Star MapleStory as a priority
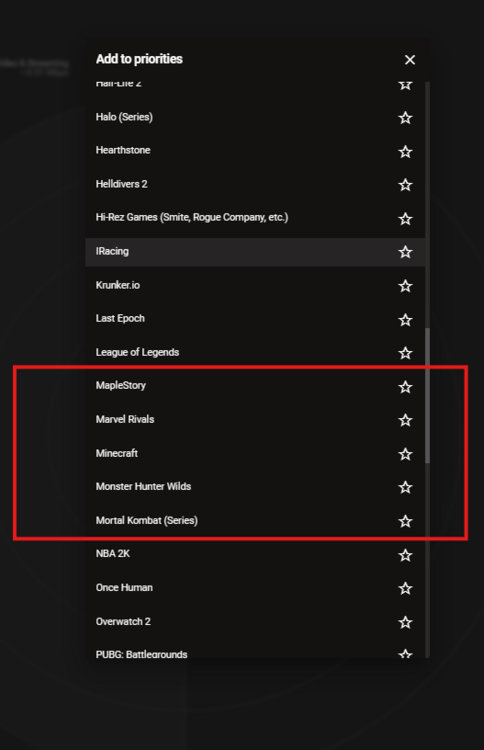484x750 pixels. (405, 386)
